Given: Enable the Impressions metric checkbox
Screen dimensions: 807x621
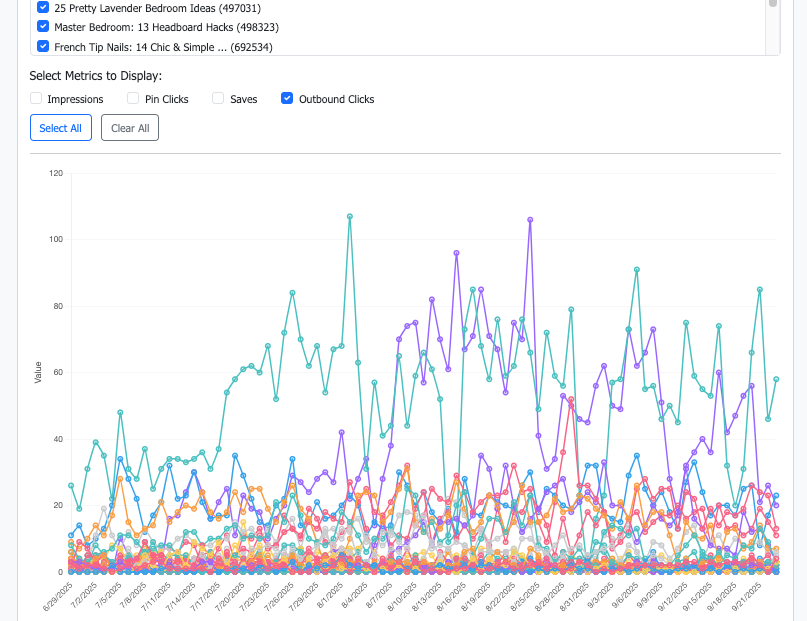Looking at the screenshot, I should click(36, 98).
